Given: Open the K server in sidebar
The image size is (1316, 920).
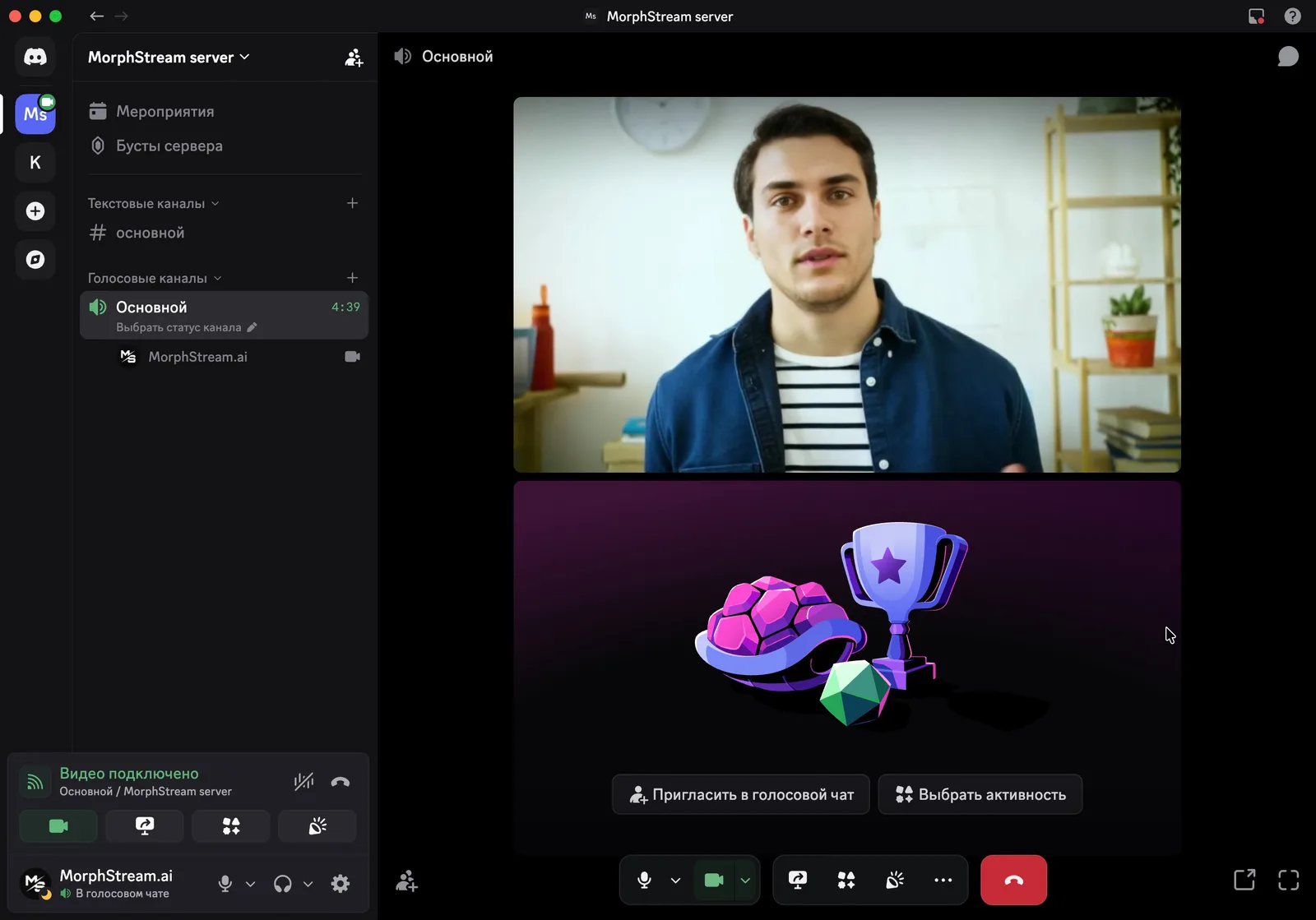Looking at the screenshot, I should (35, 162).
